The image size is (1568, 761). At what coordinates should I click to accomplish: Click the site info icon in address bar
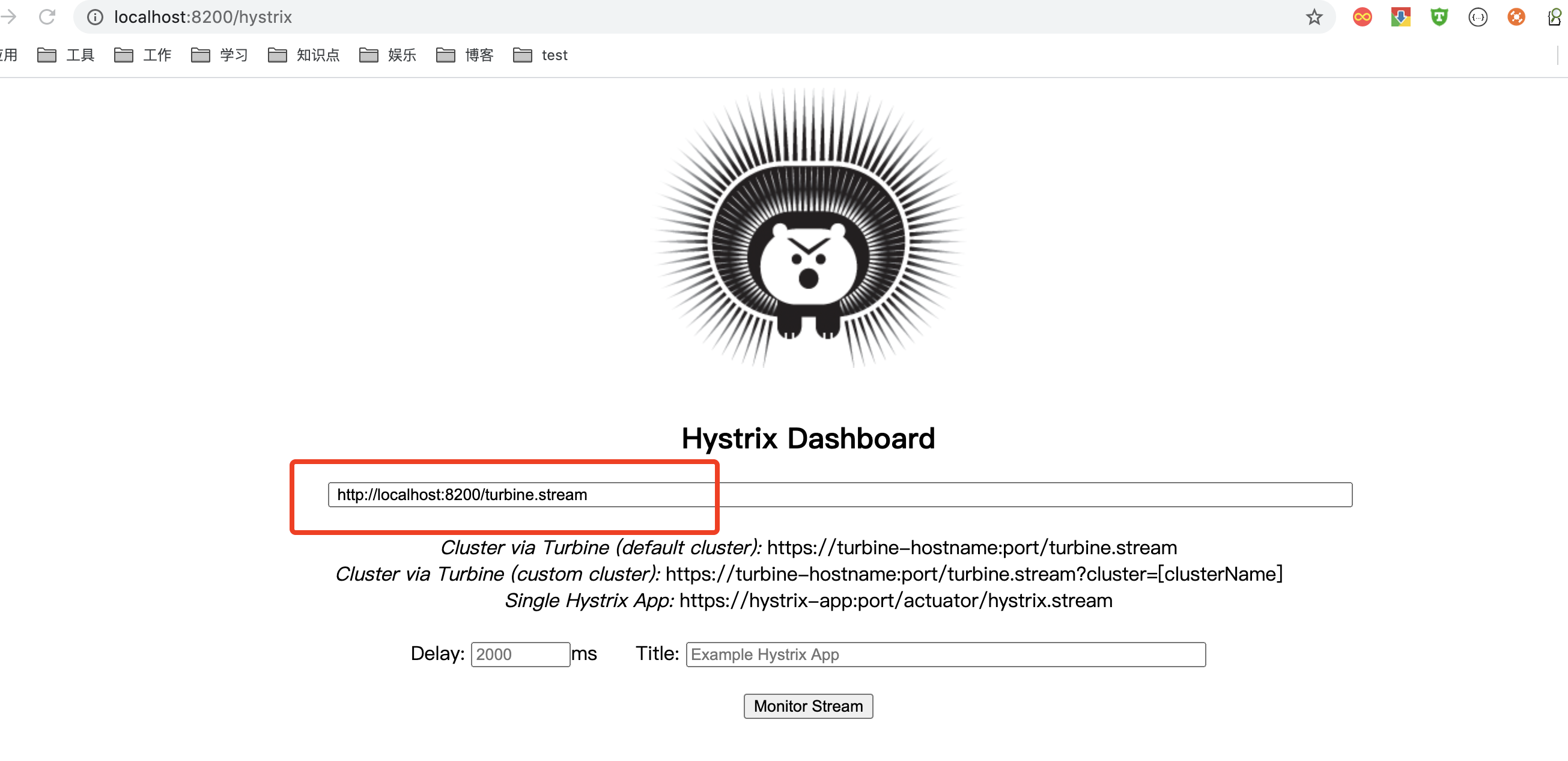95,17
